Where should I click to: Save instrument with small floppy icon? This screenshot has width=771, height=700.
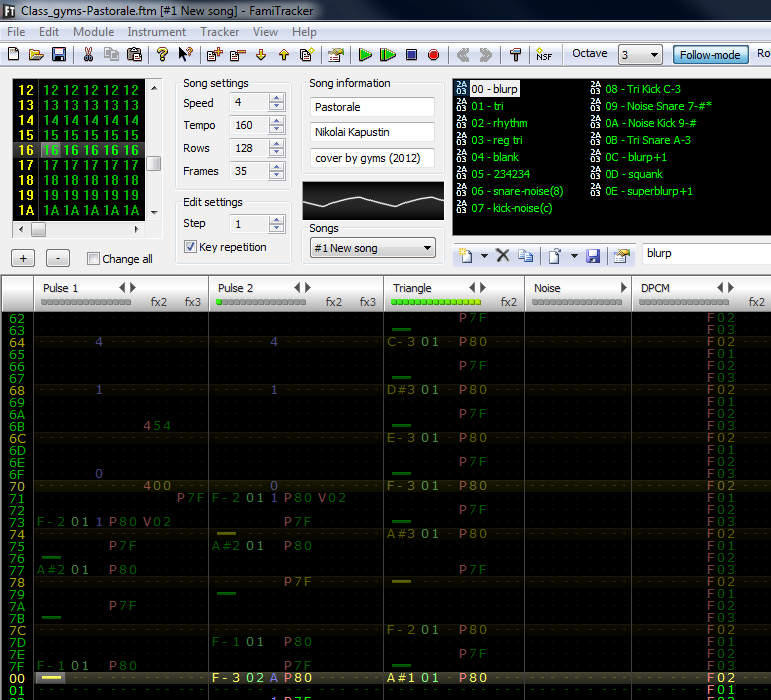(593, 256)
